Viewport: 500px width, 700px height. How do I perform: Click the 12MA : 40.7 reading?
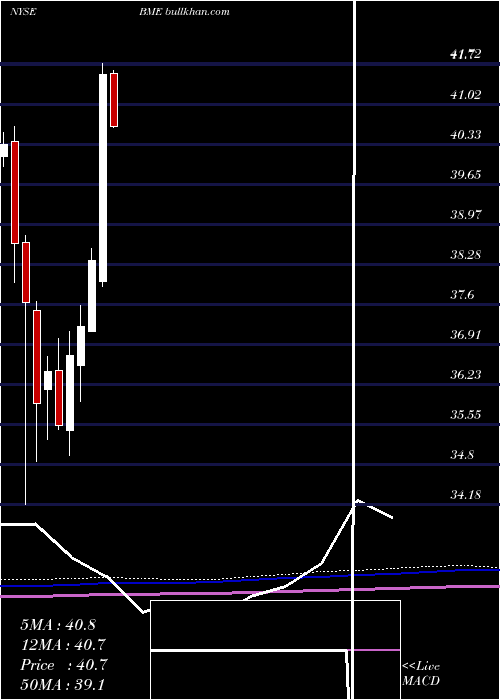pyautogui.click(x=63, y=645)
